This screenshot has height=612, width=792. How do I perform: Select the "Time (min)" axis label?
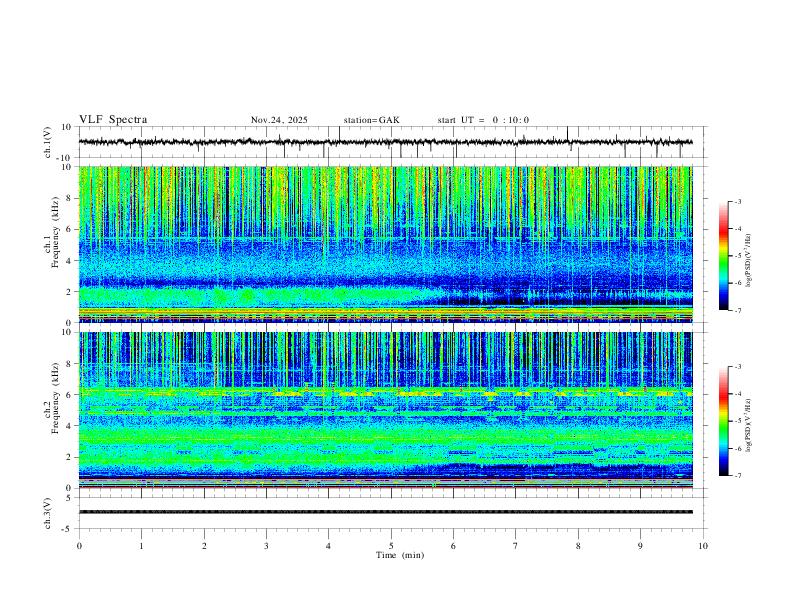(x=400, y=555)
